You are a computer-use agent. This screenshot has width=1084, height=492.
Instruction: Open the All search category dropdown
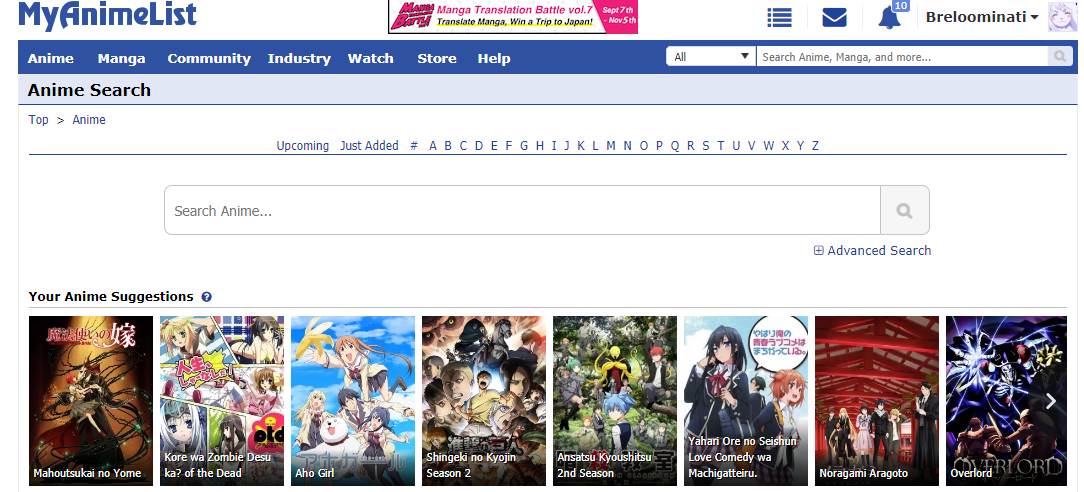(x=711, y=57)
